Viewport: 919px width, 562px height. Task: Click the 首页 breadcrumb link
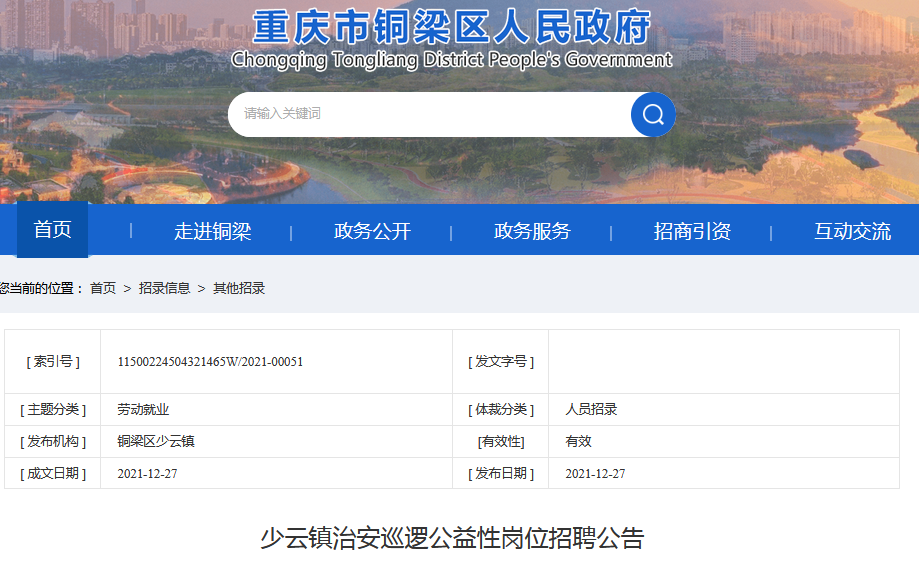tap(103, 288)
